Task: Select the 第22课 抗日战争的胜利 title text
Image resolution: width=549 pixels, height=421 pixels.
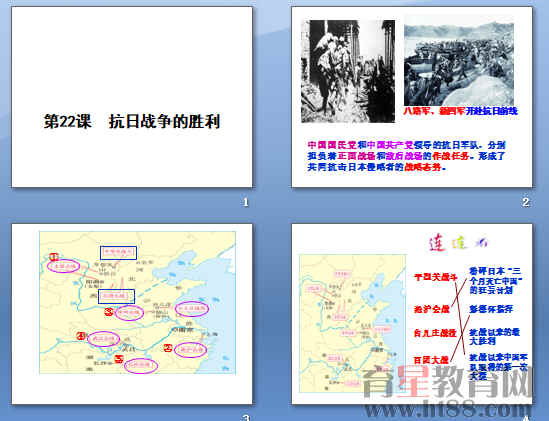Action: [x=132, y=122]
